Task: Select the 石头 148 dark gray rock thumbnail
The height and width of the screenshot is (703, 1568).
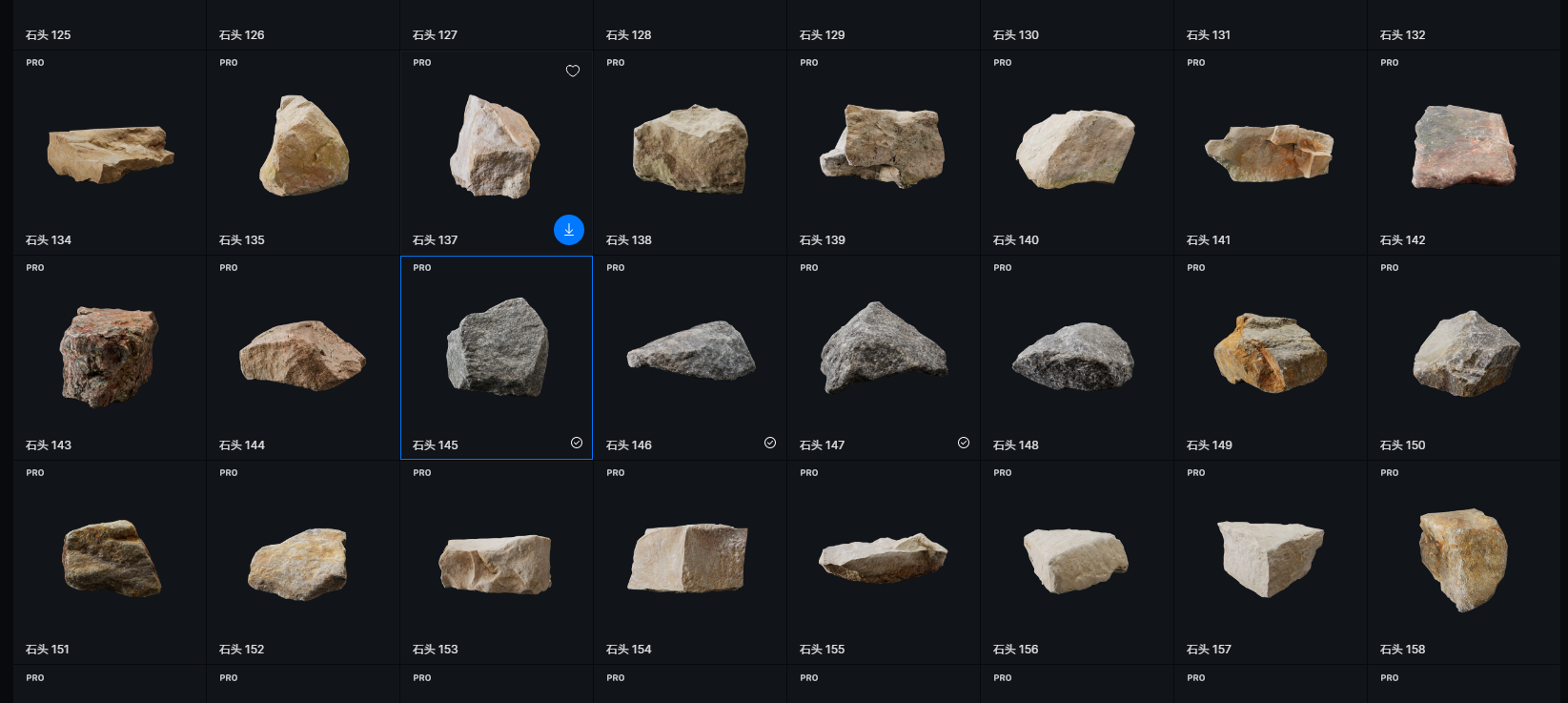Action: pyautogui.click(x=1073, y=356)
